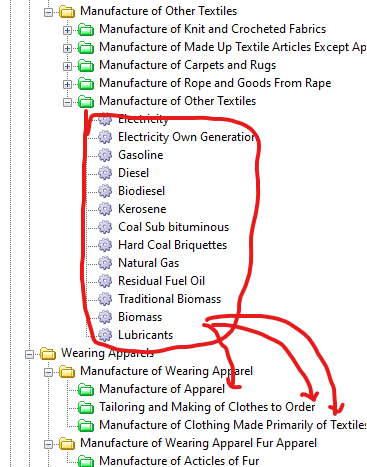The height and width of the screenshot is (467, 367).
Task: Expand Manufacture of Rope and Goods node
Action: tap(67, 84)
